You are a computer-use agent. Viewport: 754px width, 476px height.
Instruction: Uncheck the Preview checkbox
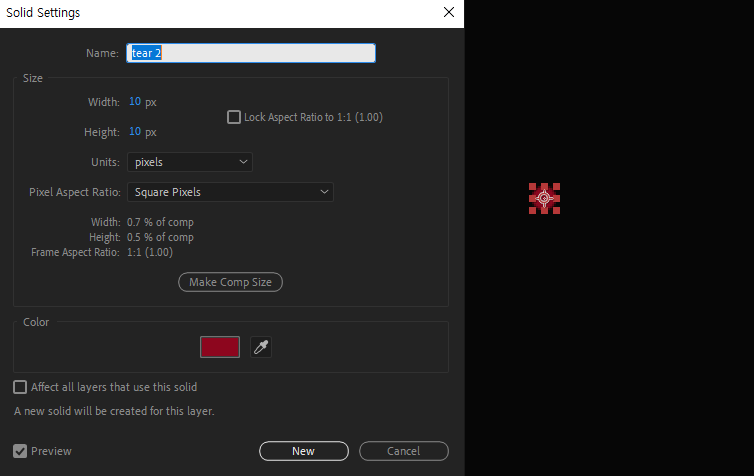(20, 451)
